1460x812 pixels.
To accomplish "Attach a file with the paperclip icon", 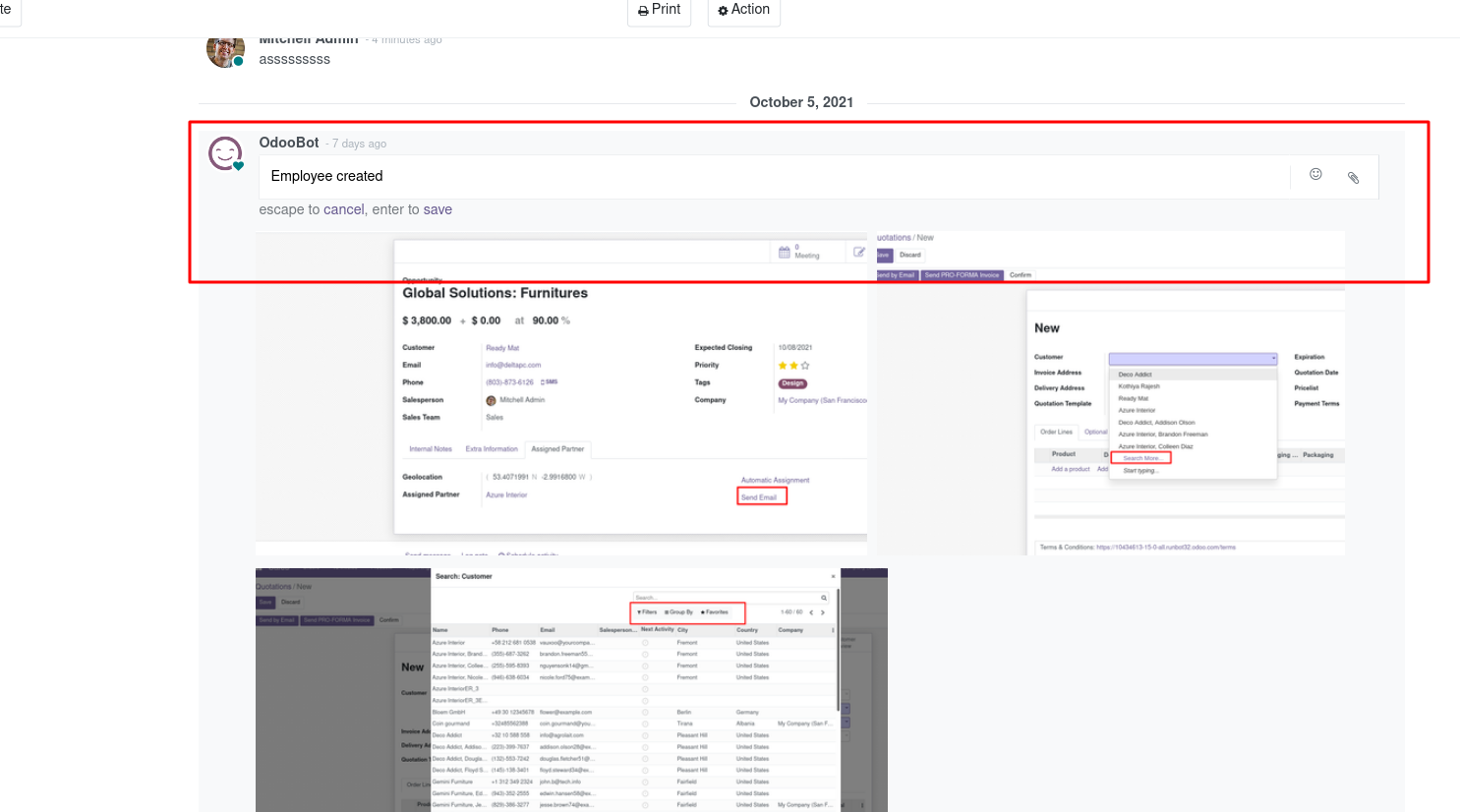I will pos(1354,178).
